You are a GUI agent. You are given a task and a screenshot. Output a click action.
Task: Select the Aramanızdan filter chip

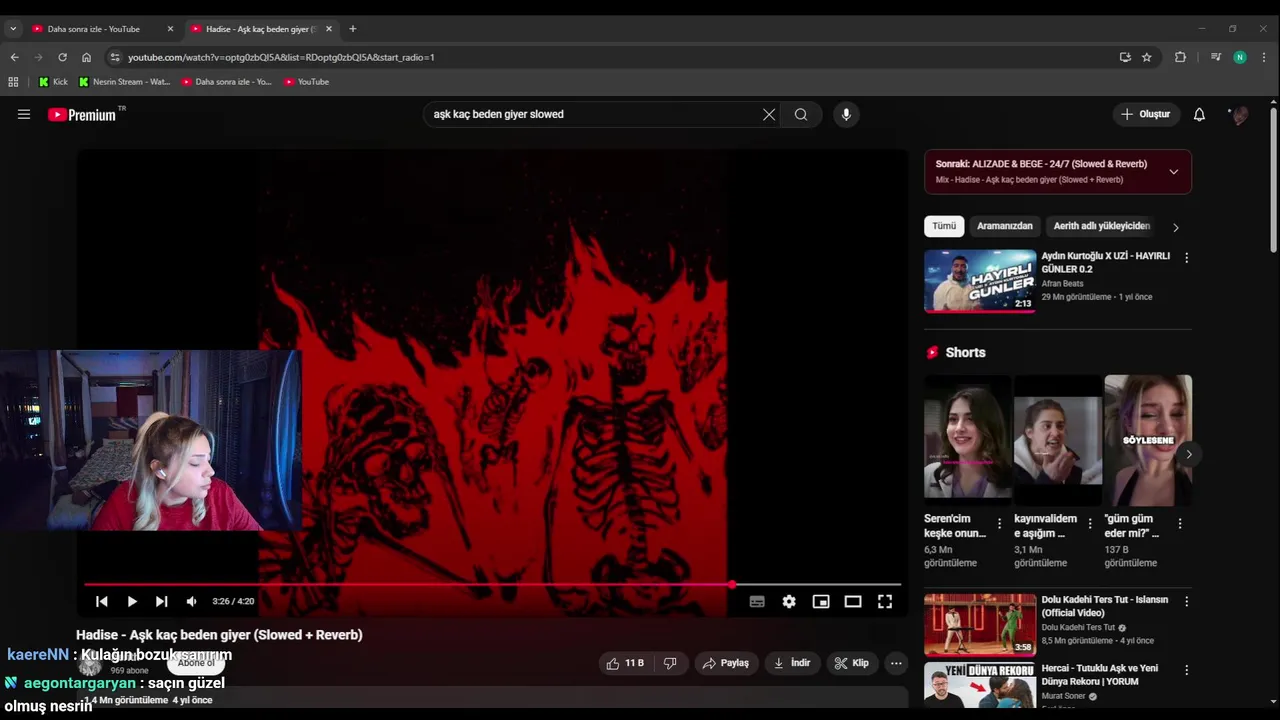[1004, 226]
